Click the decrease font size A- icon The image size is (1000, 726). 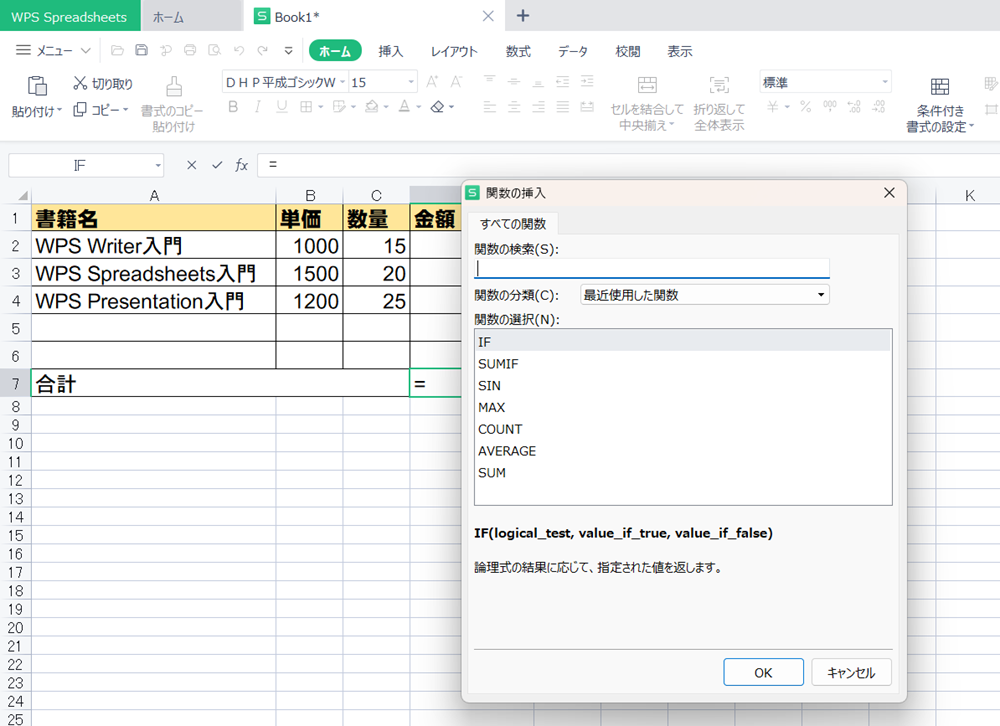[457, 82]
